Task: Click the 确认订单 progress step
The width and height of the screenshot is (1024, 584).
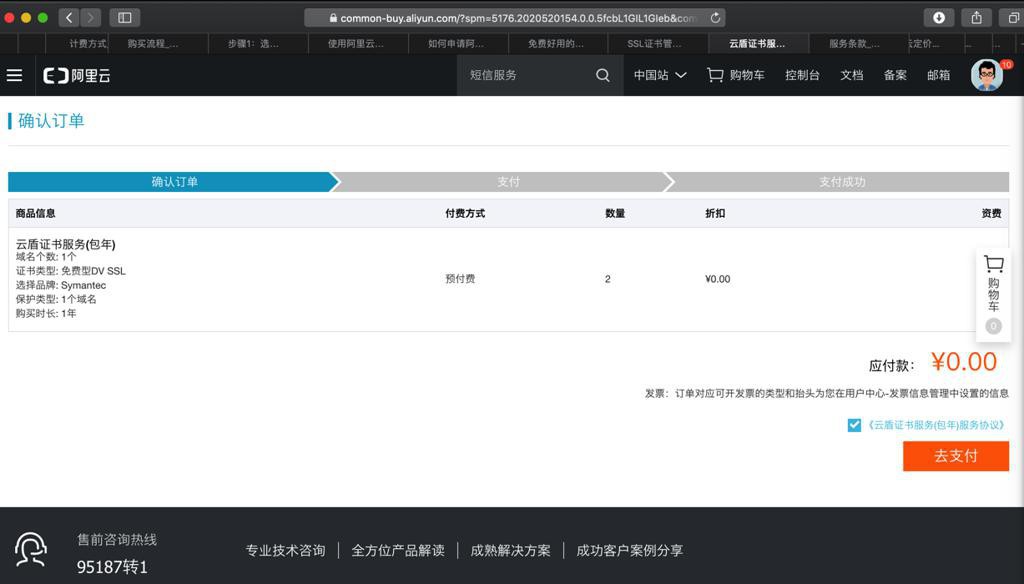Action: click(174, 182)
